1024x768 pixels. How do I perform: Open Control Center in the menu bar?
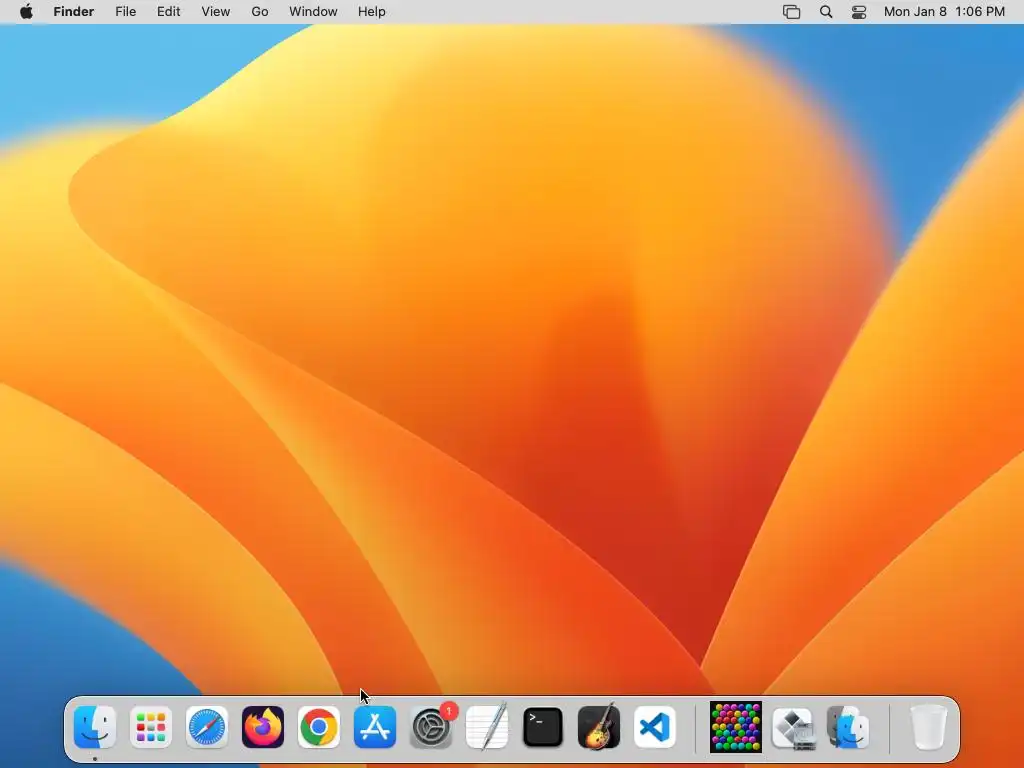click(x=859, y=12)
